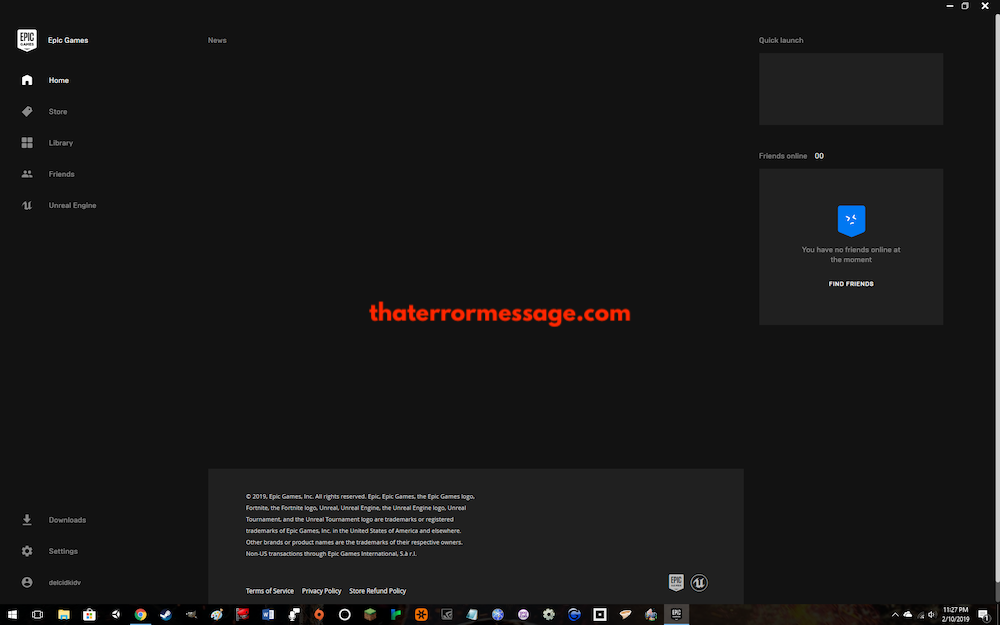Open the Home section in the sidebar
The height and width of the screenshot is (625, 1000).
[x=59, y=80]
